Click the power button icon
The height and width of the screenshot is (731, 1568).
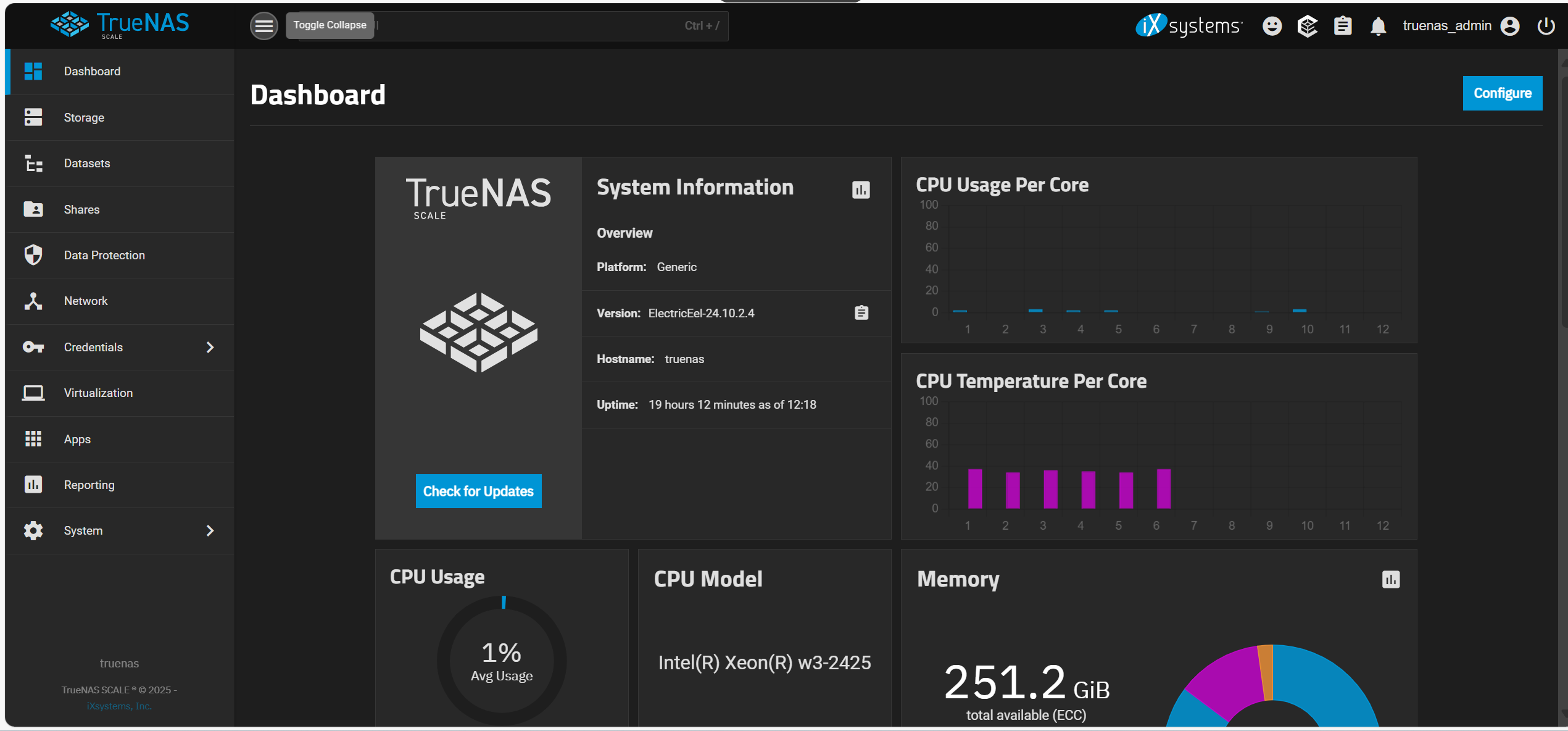point(1545,26)
